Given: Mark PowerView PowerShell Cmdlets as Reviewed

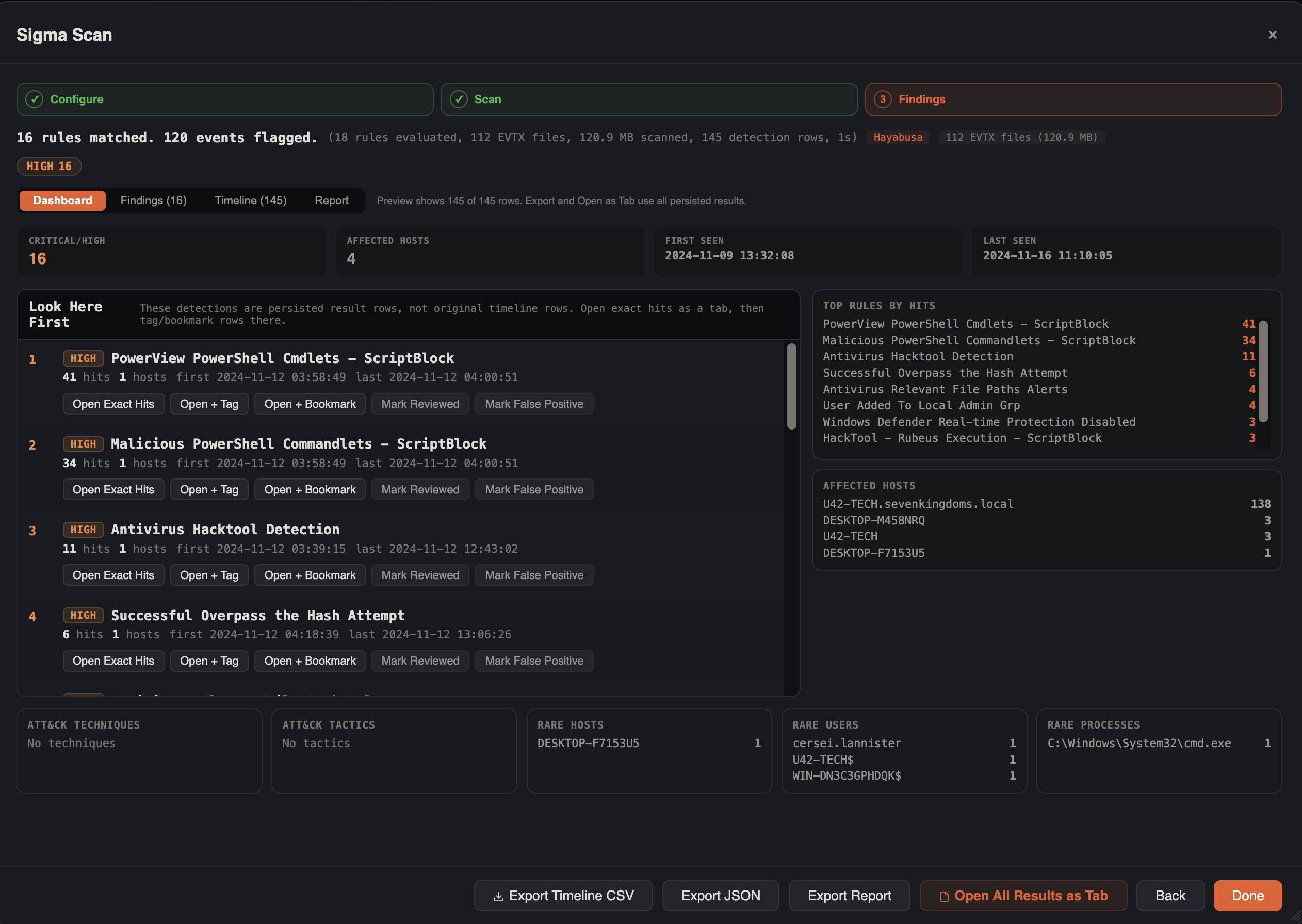Looking at the screenshot, I should 420,404.
